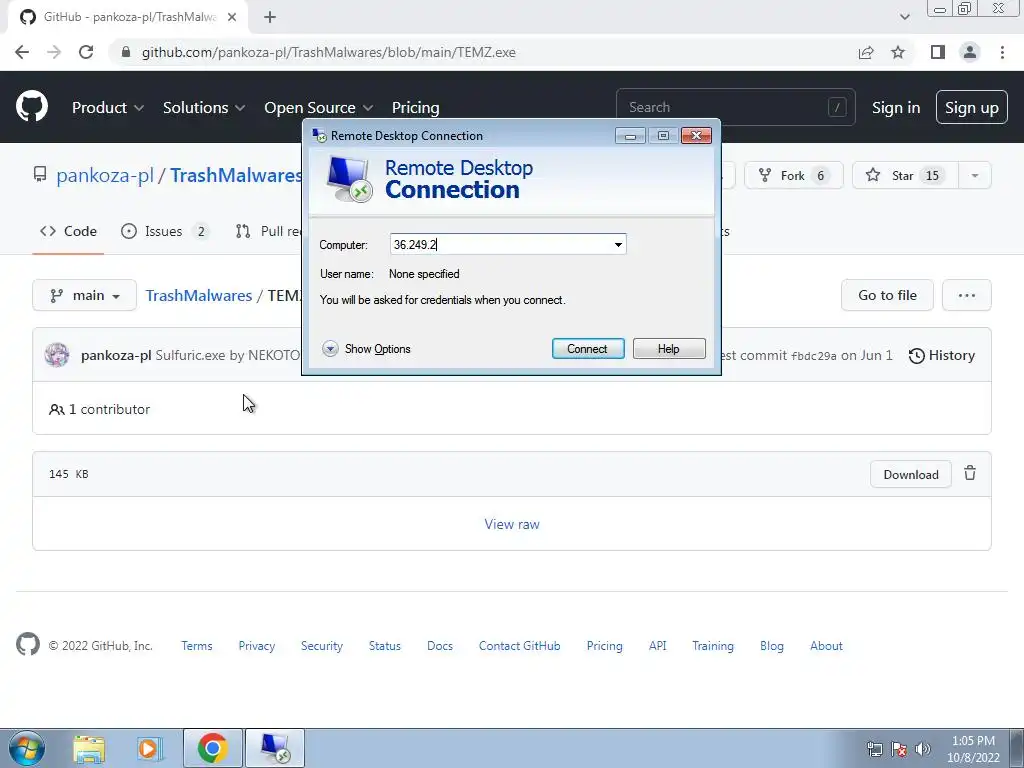Open more options ellipsis button
Viewport: 1024px width, 768px height.
[967, 295]
